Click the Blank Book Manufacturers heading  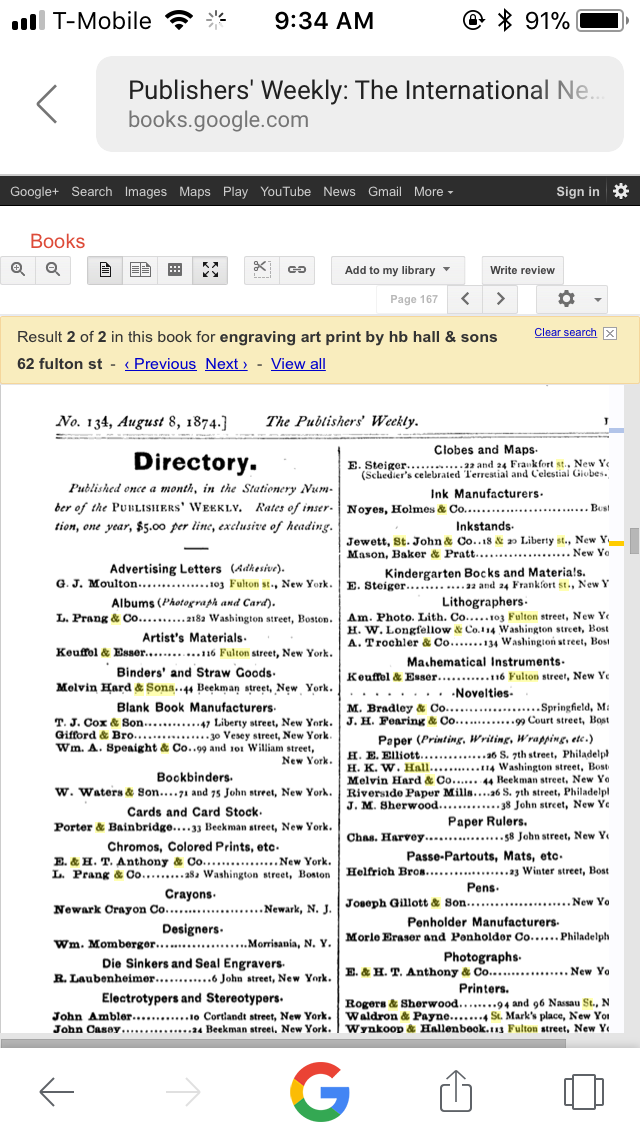[x=196, y=707]
